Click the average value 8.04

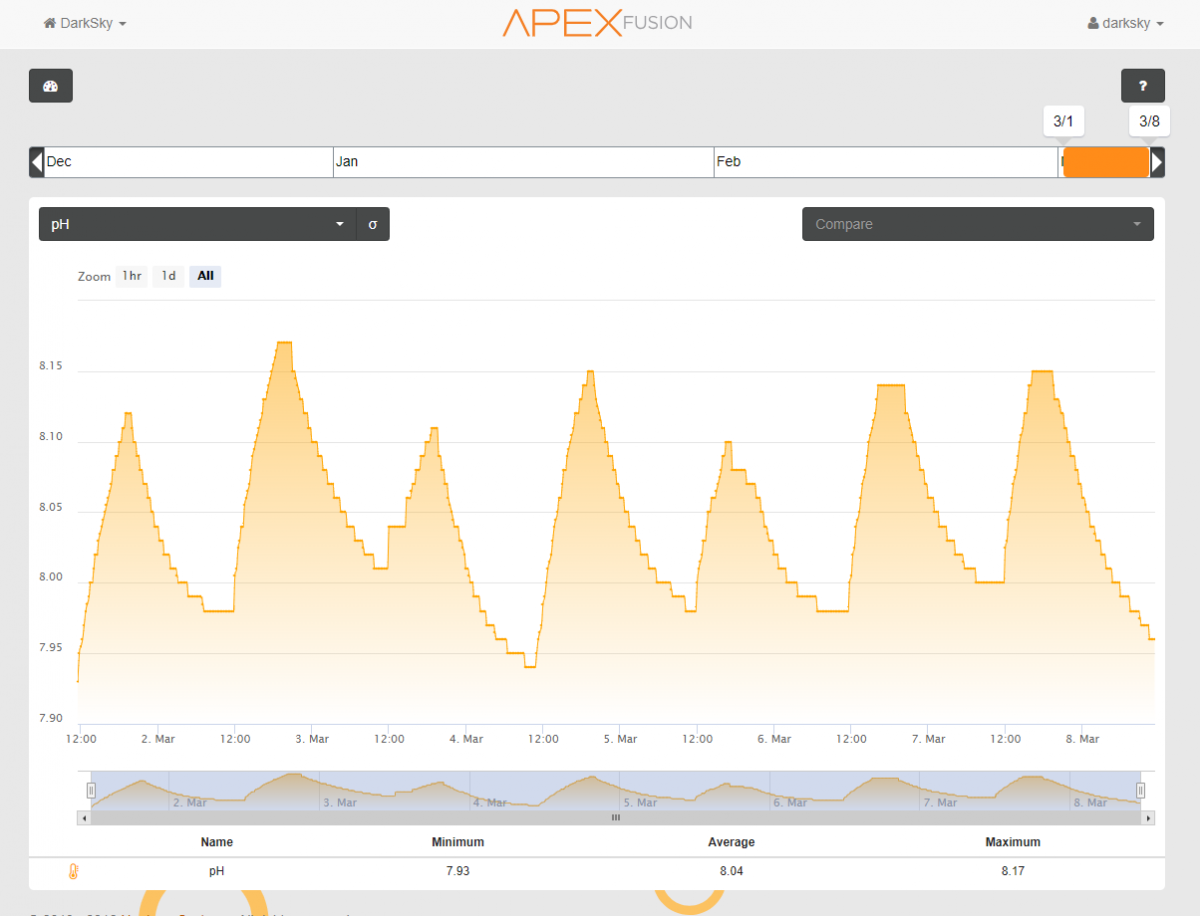click(x=731, y=871)
